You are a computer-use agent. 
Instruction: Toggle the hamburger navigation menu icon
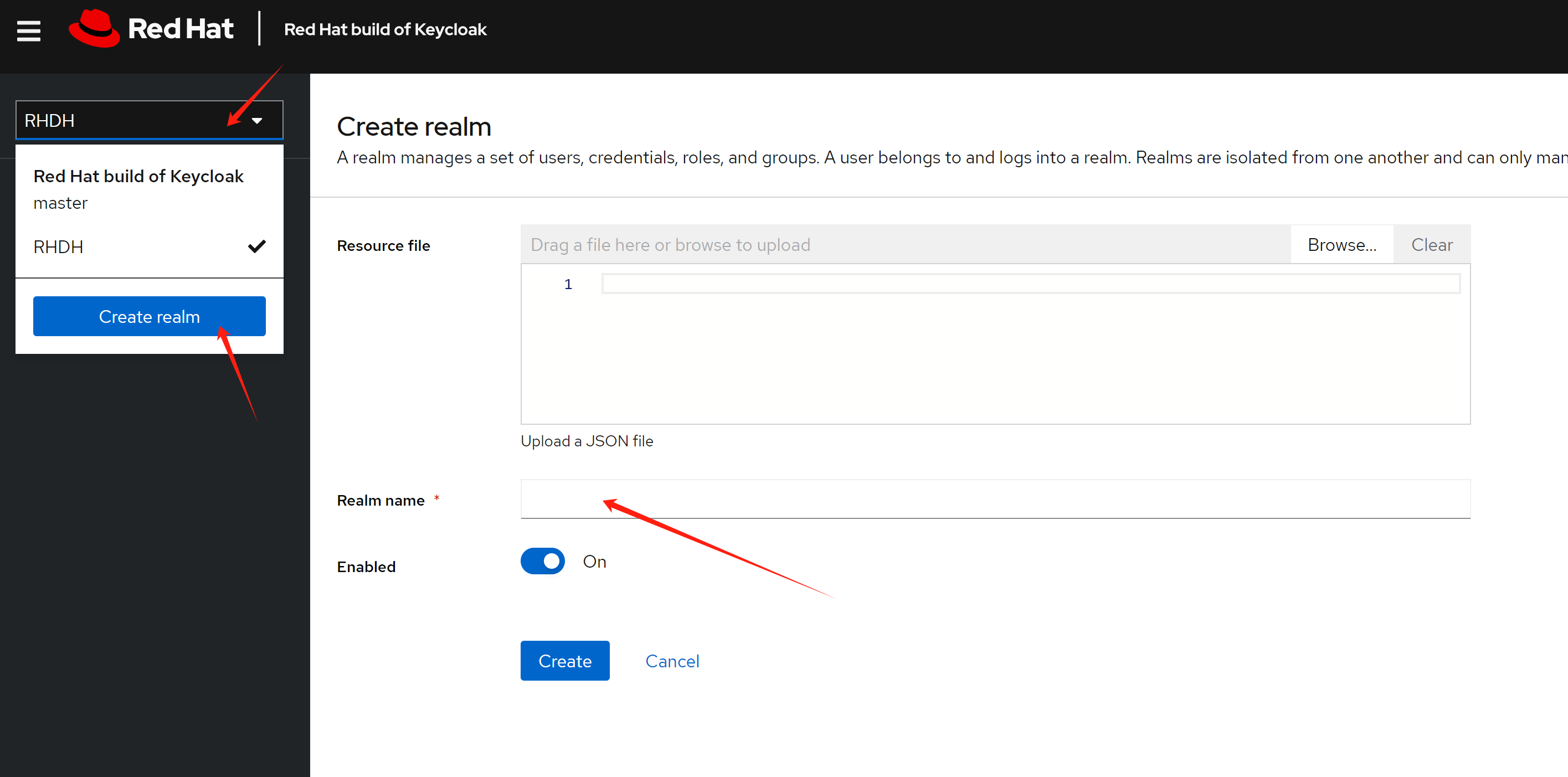pos(29,30)
